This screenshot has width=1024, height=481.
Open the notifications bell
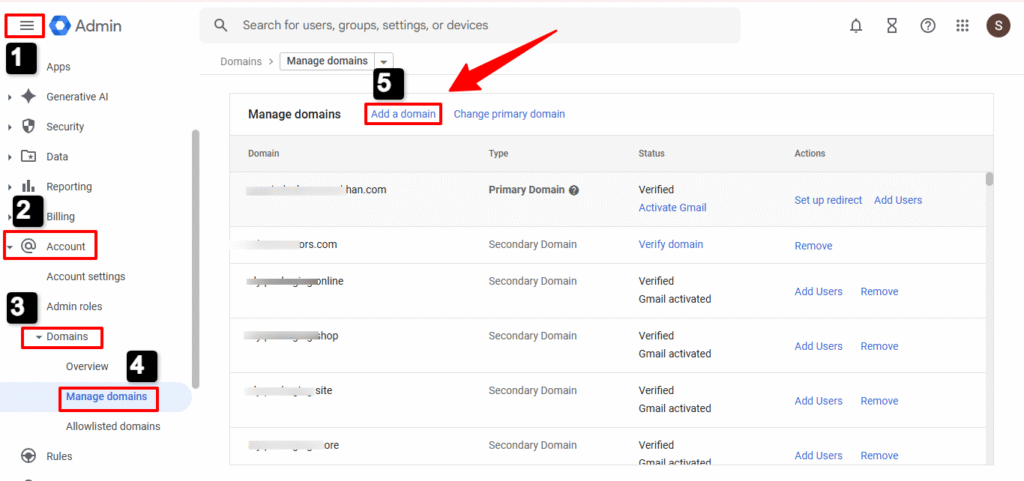[x=856, y=26]
